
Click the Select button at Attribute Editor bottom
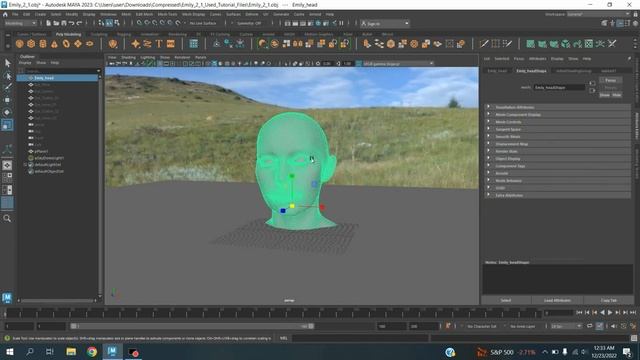tap(506, 300)
